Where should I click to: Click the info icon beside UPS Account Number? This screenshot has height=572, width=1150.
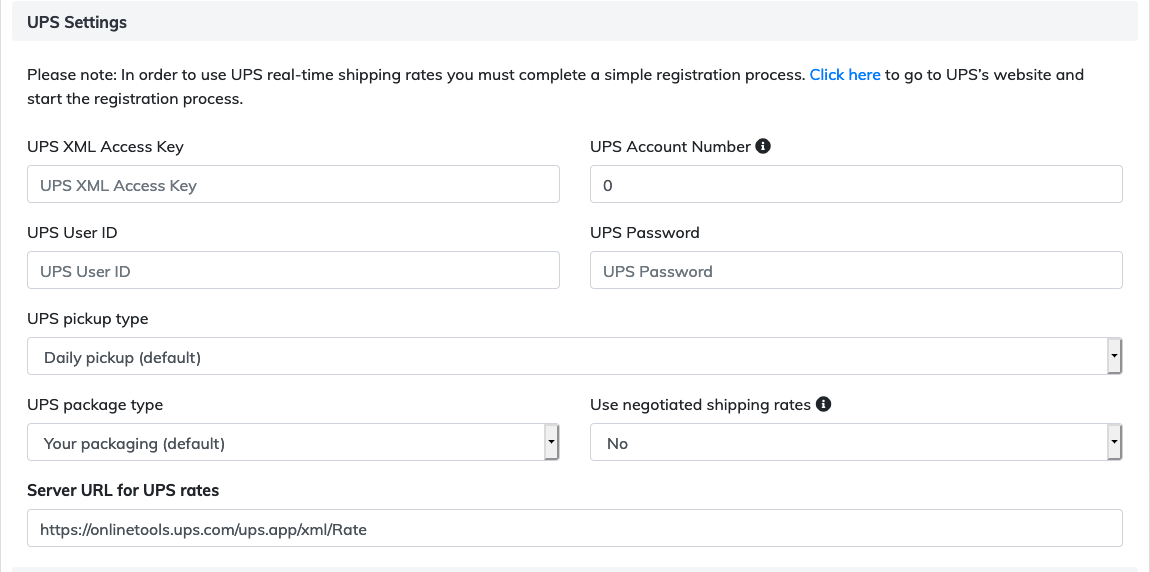[x=763, y=146]
